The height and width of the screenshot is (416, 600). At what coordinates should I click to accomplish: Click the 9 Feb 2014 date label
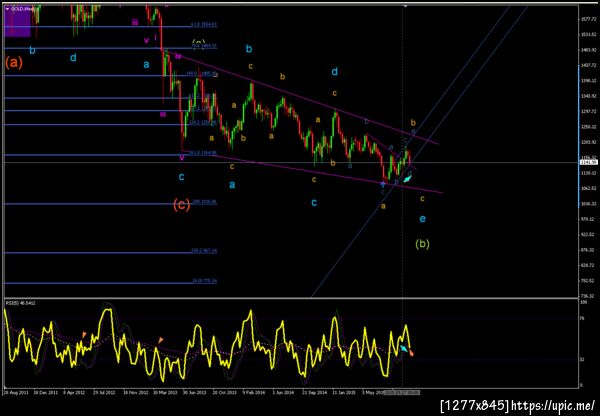pyautogui.click(x=254, y=393)
